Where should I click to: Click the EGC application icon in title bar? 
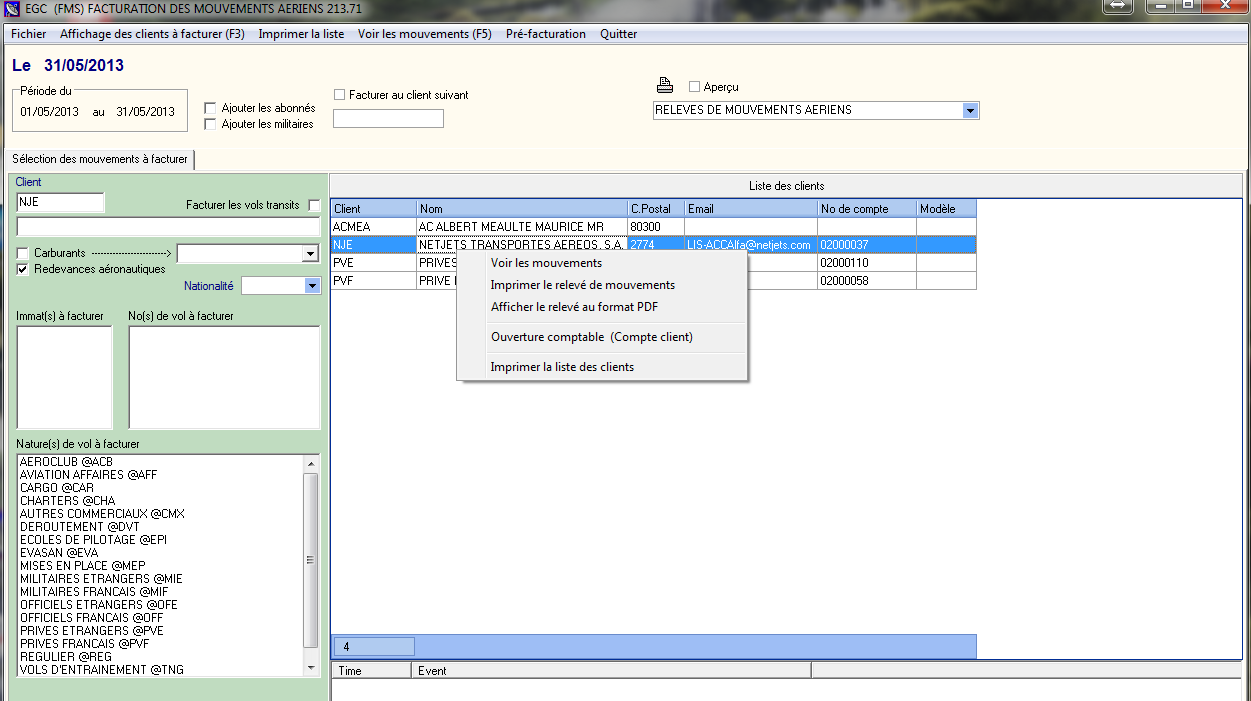click(x=13, y=9)
